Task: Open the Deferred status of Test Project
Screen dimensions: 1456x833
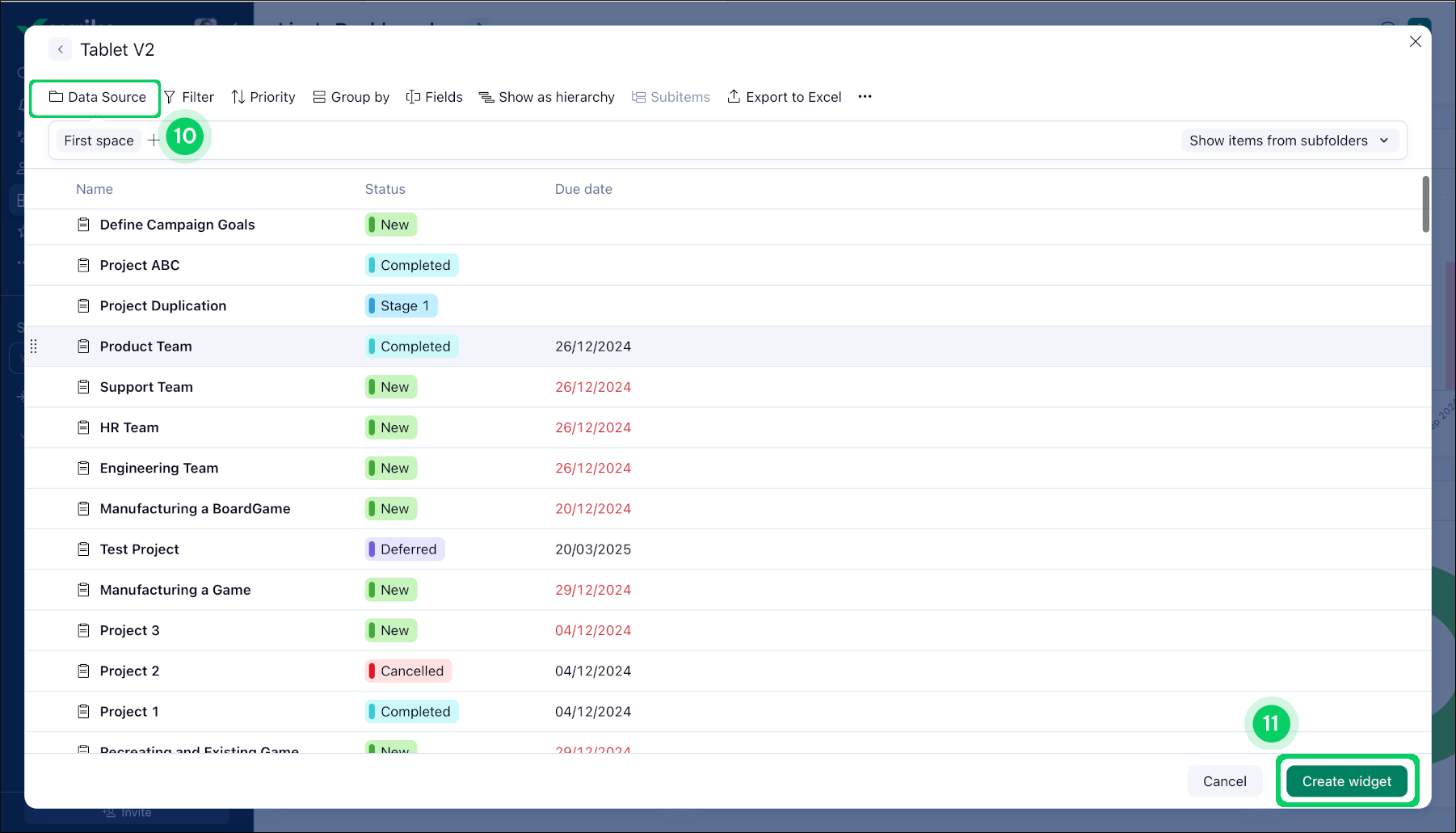Action: 405,549
